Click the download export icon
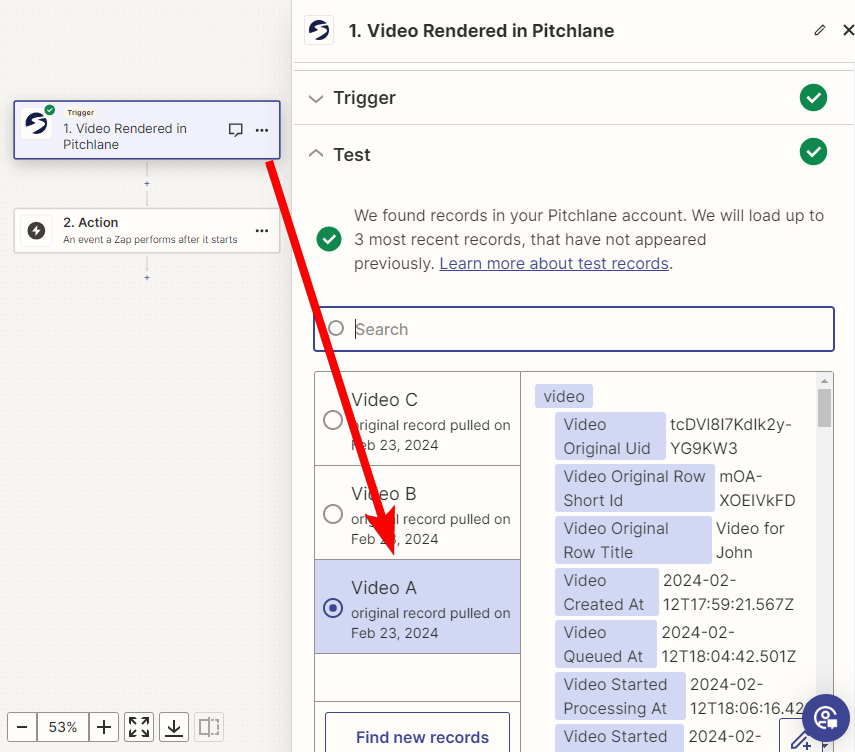 (174, 727)
